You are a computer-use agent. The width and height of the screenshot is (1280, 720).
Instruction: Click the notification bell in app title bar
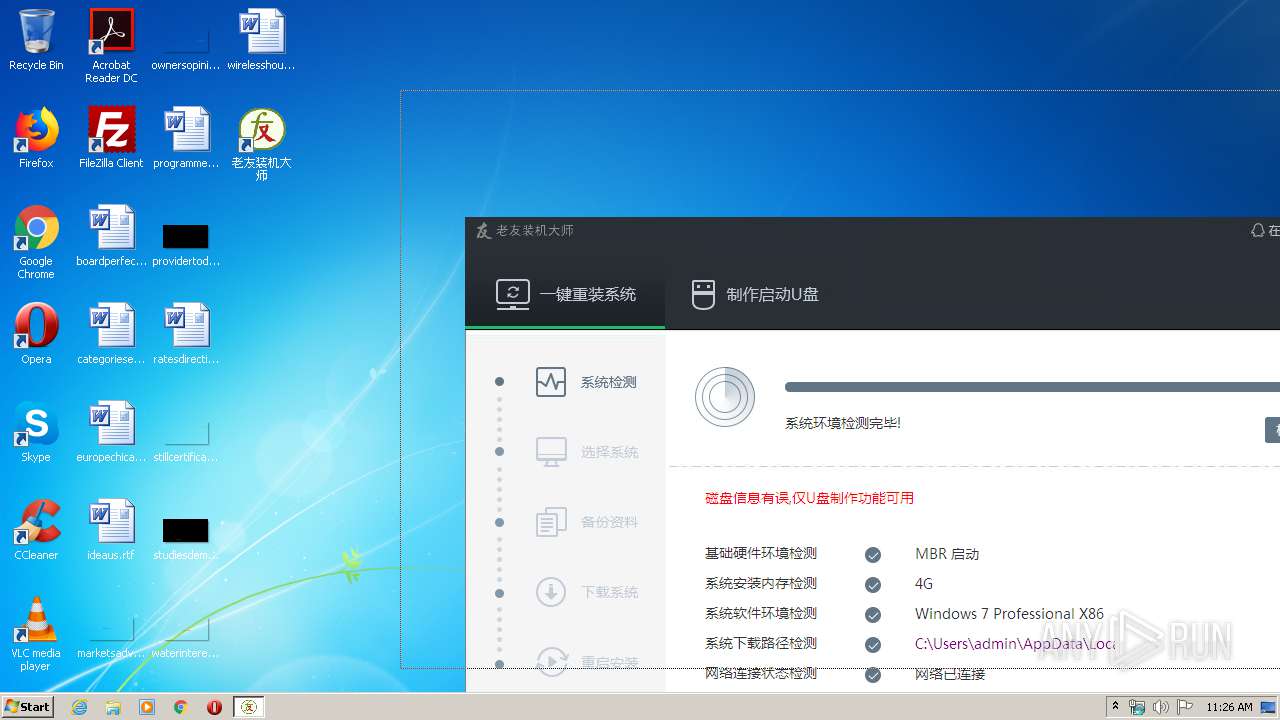click(x=1258, y=230)
